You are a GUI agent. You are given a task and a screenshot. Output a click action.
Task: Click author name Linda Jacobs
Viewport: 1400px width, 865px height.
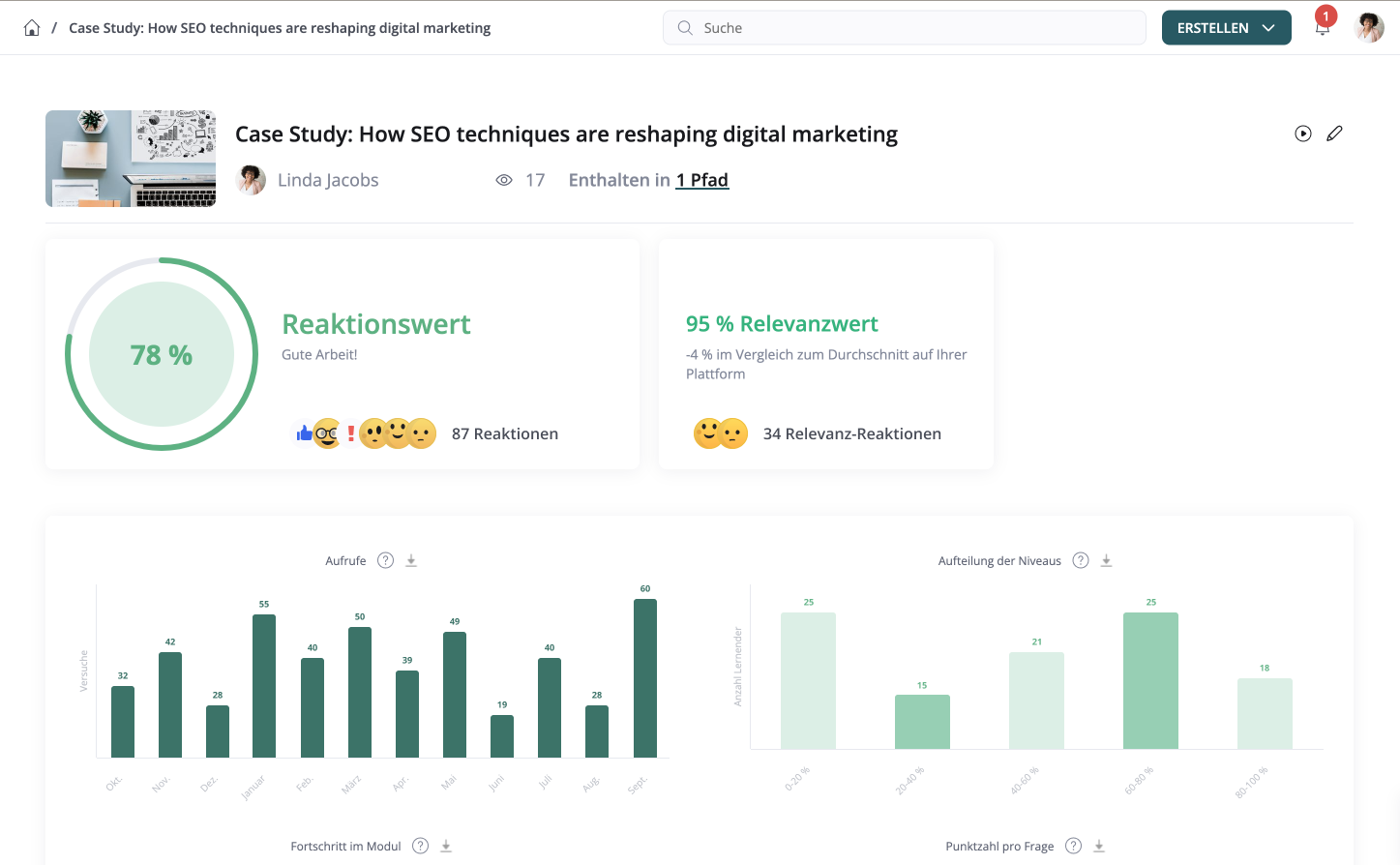tap(327, 180)
